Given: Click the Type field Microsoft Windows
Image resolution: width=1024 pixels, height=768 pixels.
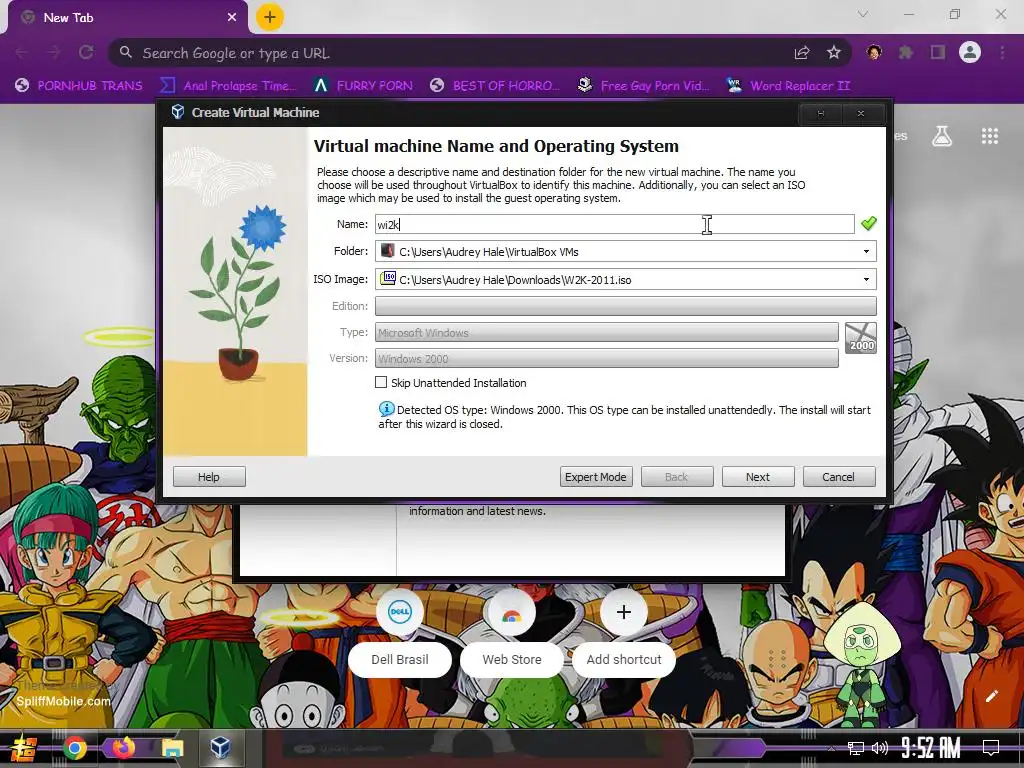Looking at the screenshot, I should 607,332.
